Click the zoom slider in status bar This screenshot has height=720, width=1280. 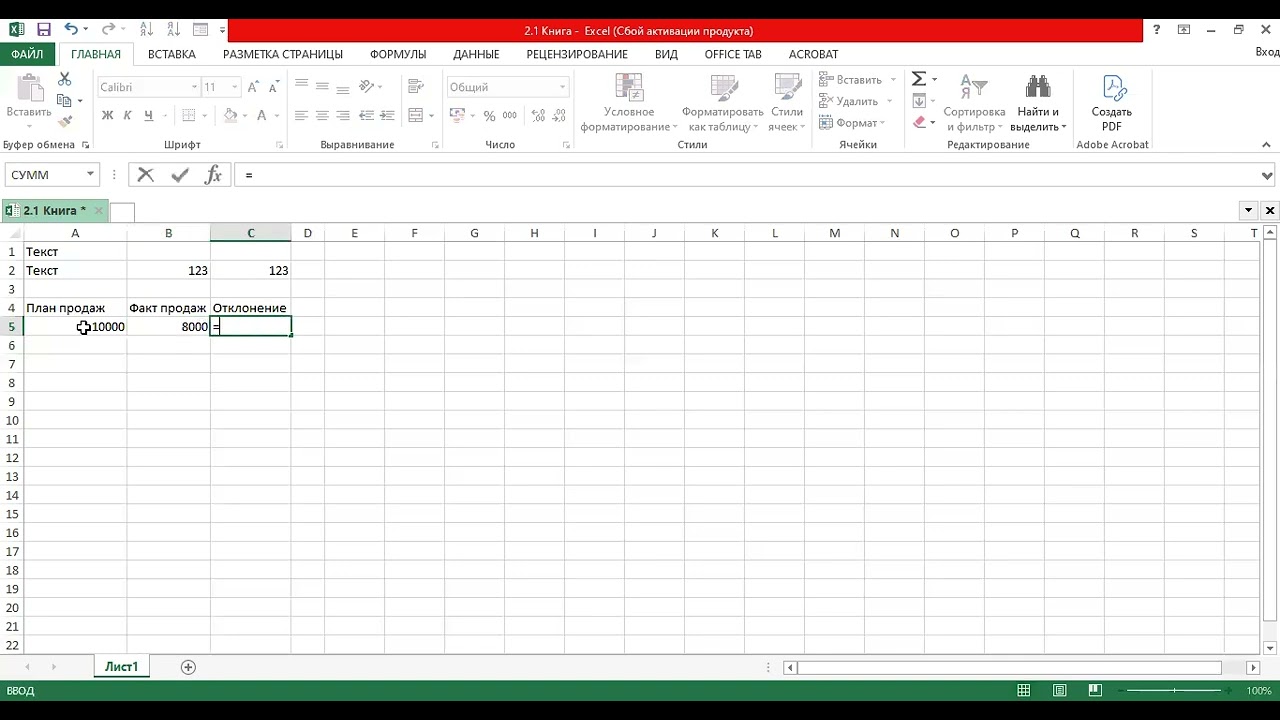point(1176,691)
